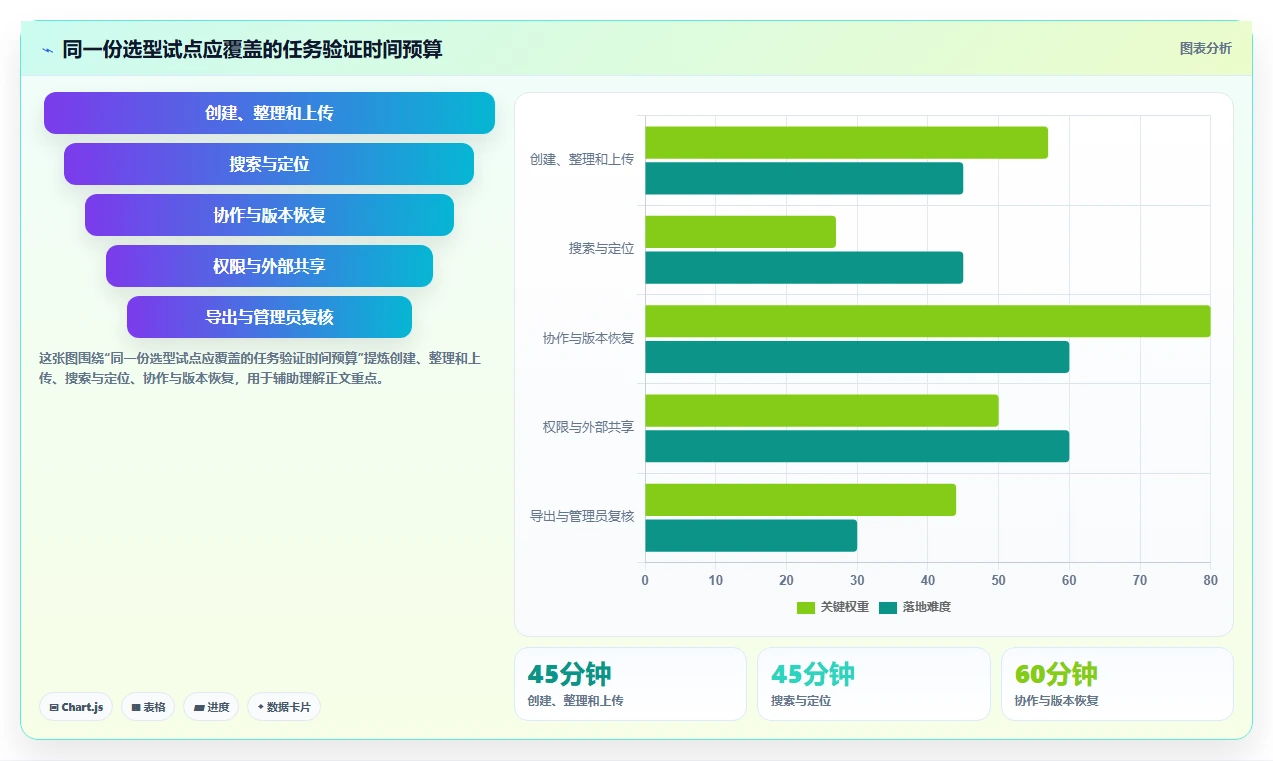The height and width of the screenshot is (761, 1273).
Task: Click the description paragraph under the funnel
Action: pyautogui.click(x=260, y=368)
